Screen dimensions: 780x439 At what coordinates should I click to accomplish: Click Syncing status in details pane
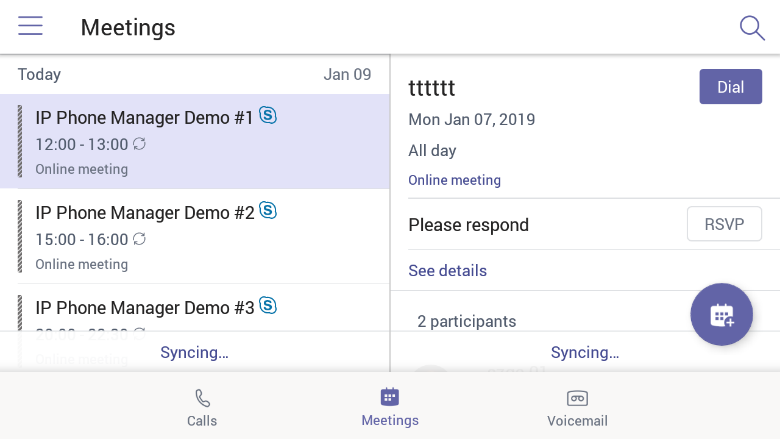point(585,352)
